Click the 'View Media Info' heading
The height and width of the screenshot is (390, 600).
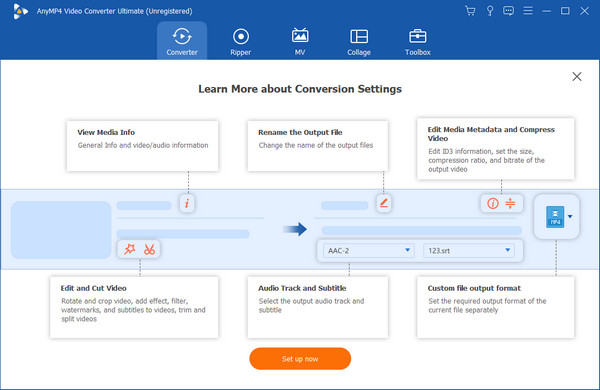tap(106, 132)
